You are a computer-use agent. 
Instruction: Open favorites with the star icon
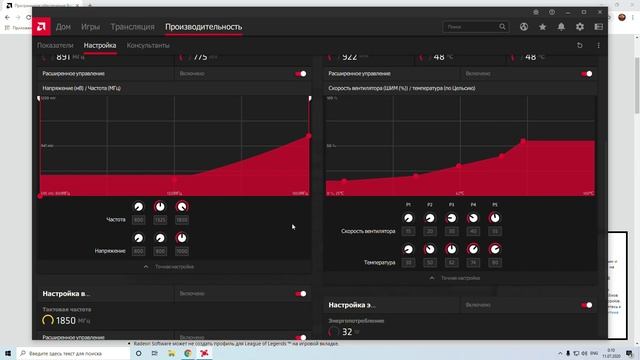[x=542, y=27]
